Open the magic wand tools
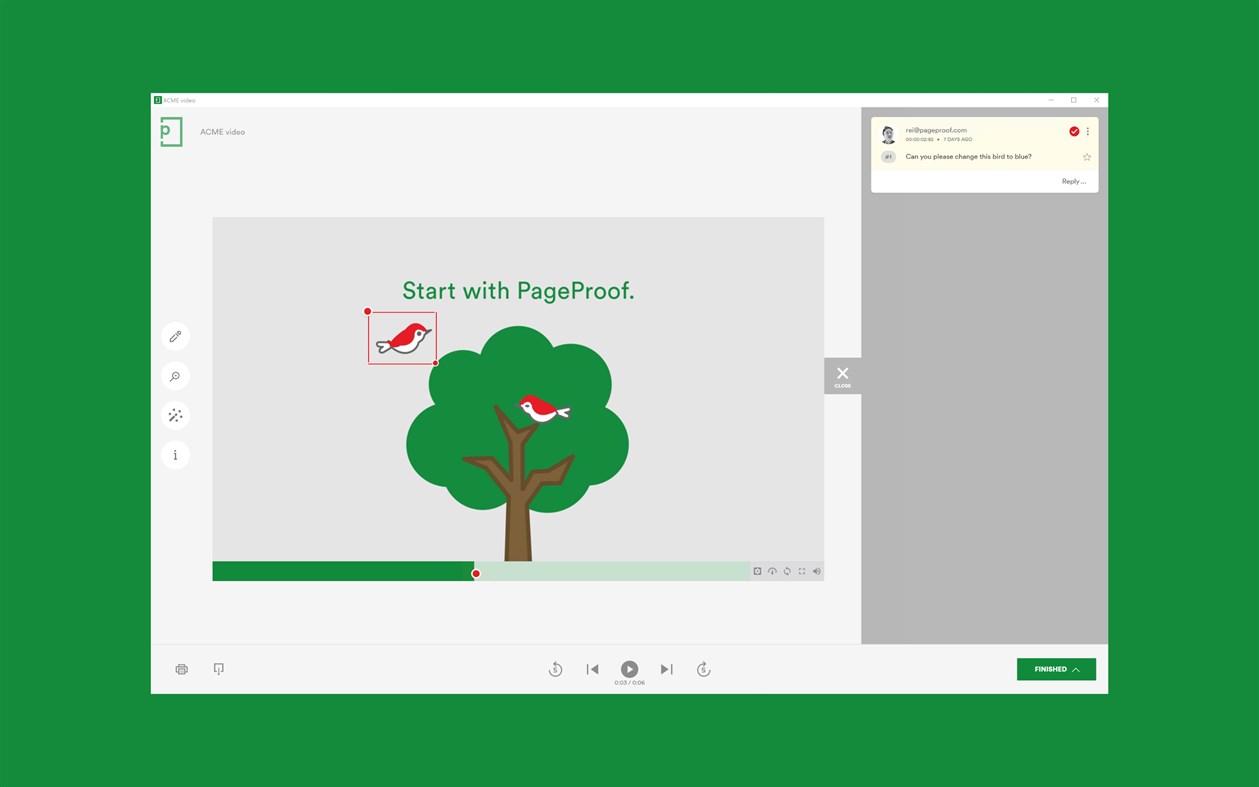Viewport: 1259px width, 787px height. tap(175, 415)
